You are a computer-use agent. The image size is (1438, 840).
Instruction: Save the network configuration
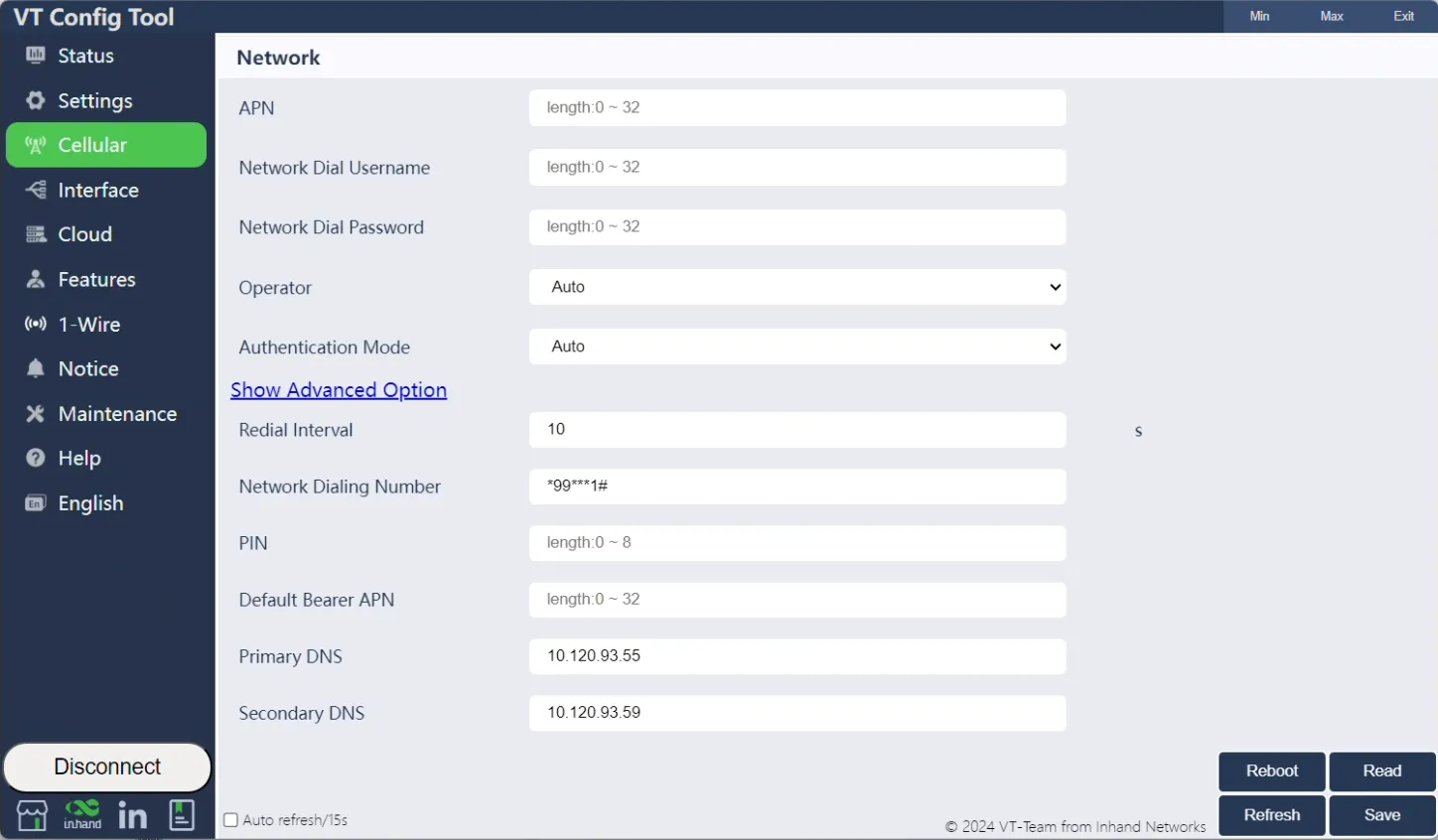point(1382,815)
